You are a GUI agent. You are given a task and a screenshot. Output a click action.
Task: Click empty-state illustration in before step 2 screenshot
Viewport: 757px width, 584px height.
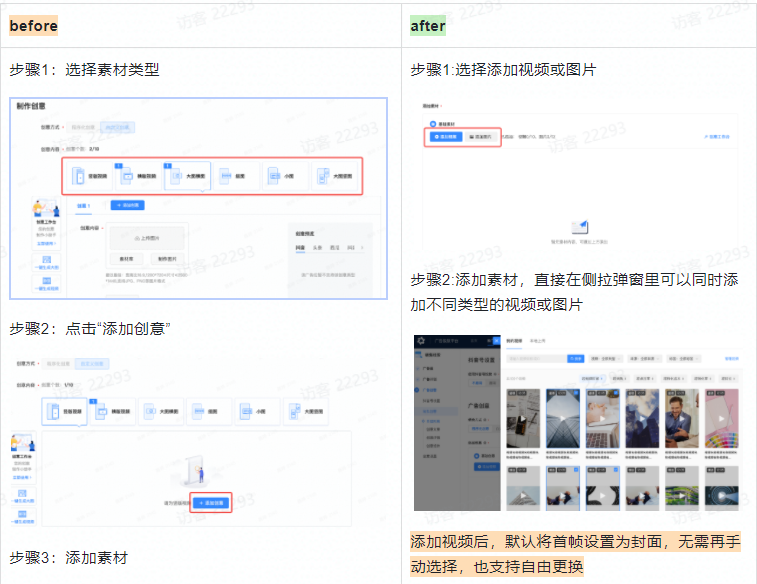click(x=196, y=470)
